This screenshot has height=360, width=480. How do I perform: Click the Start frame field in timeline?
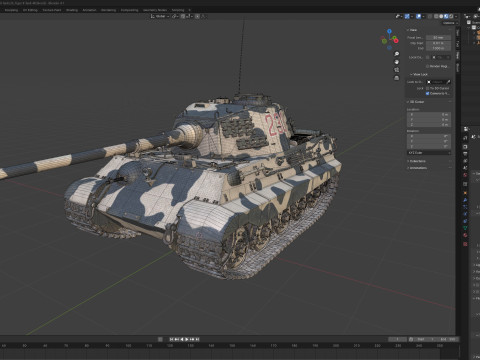click(x=426, y=339)
